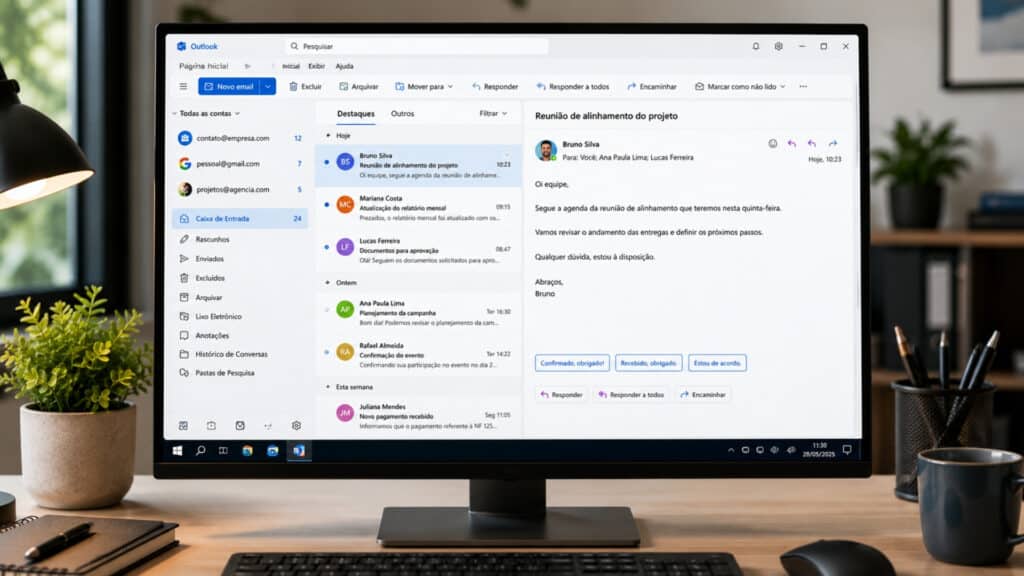
Task: Open the Filtrar dropdown
Action: [493, 114]
